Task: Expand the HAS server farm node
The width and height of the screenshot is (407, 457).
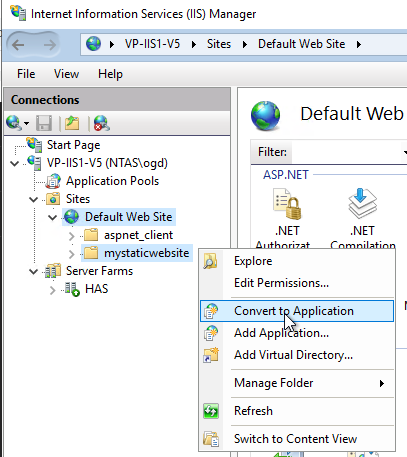Action: click(53, 290)
